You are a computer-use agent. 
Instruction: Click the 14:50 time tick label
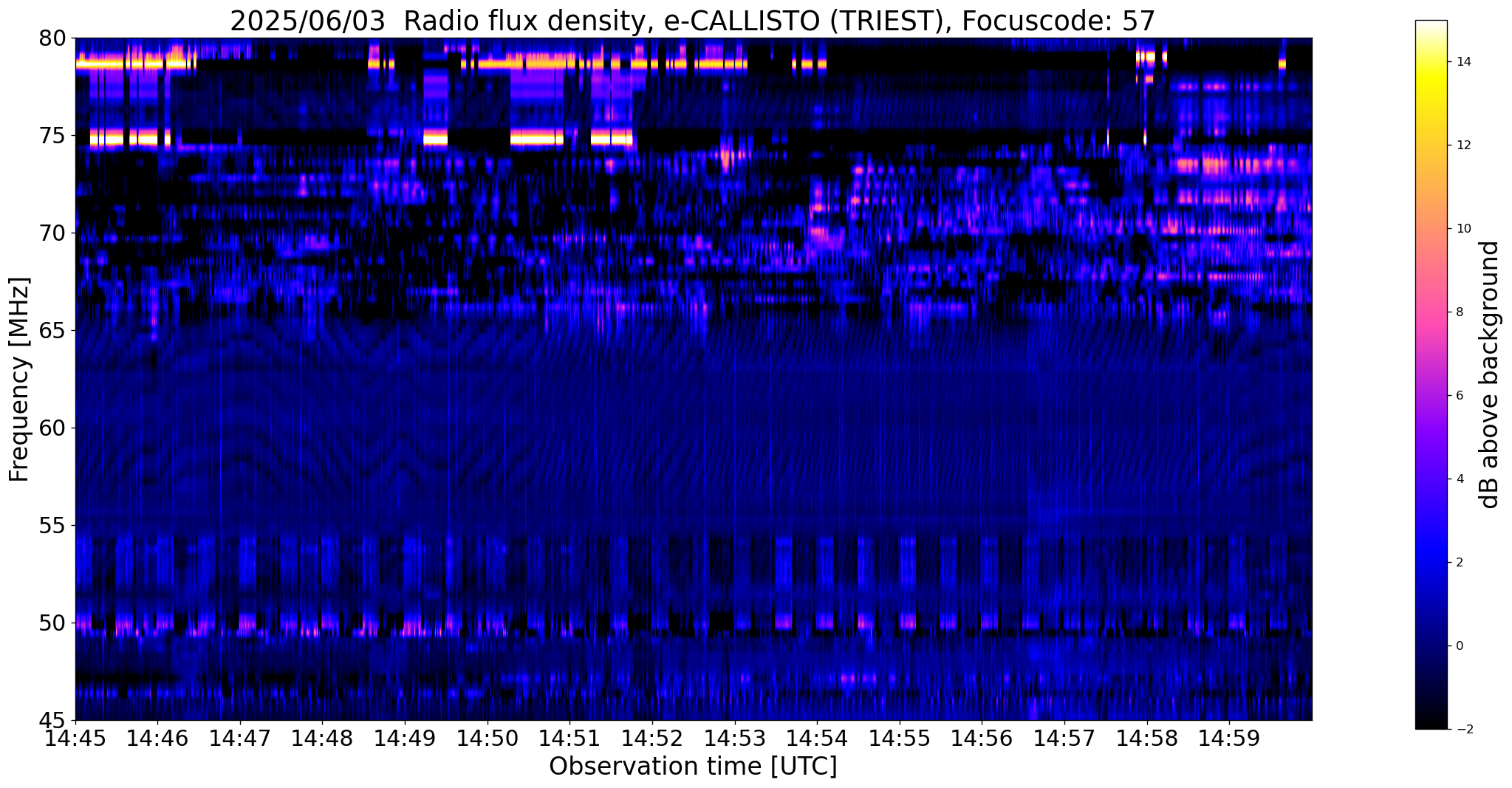point(488,738)
